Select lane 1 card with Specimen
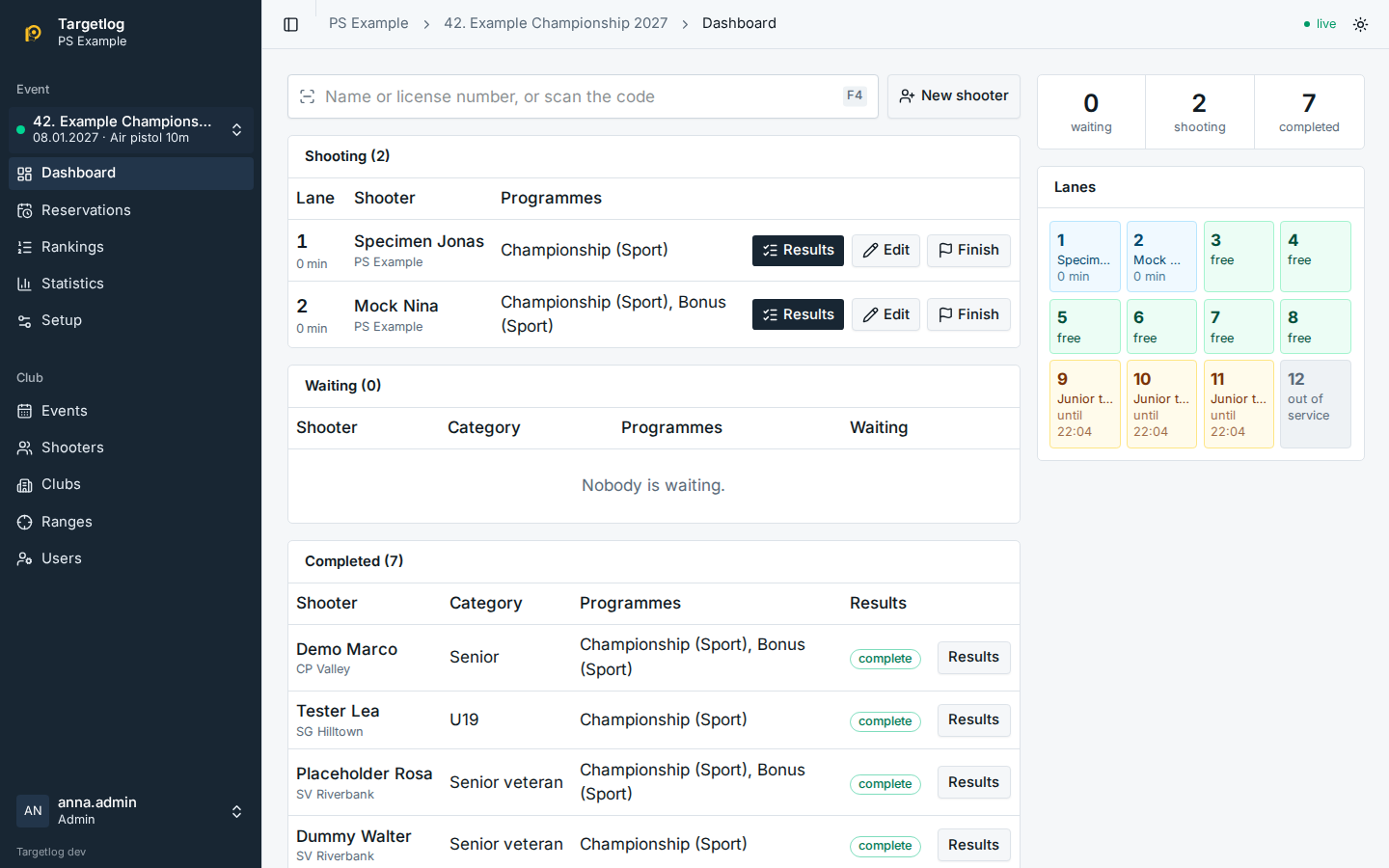Screen dimensions: 1389x868 (x=1085, y=257)
